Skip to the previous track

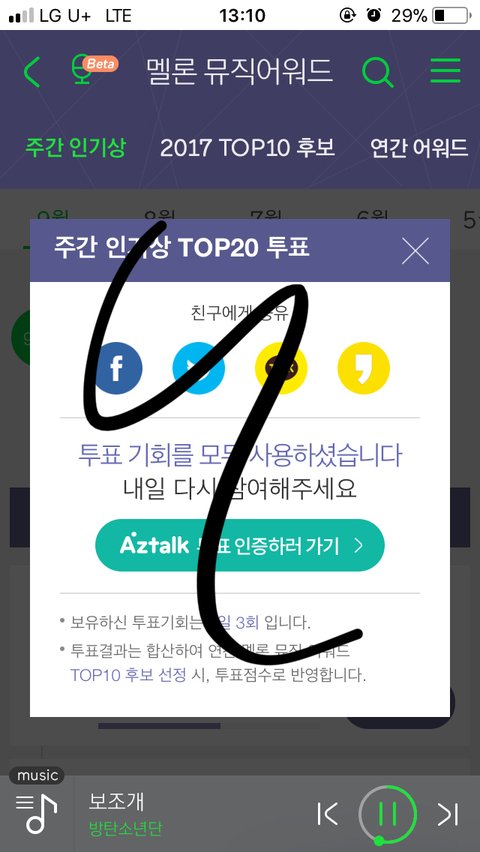328,813
